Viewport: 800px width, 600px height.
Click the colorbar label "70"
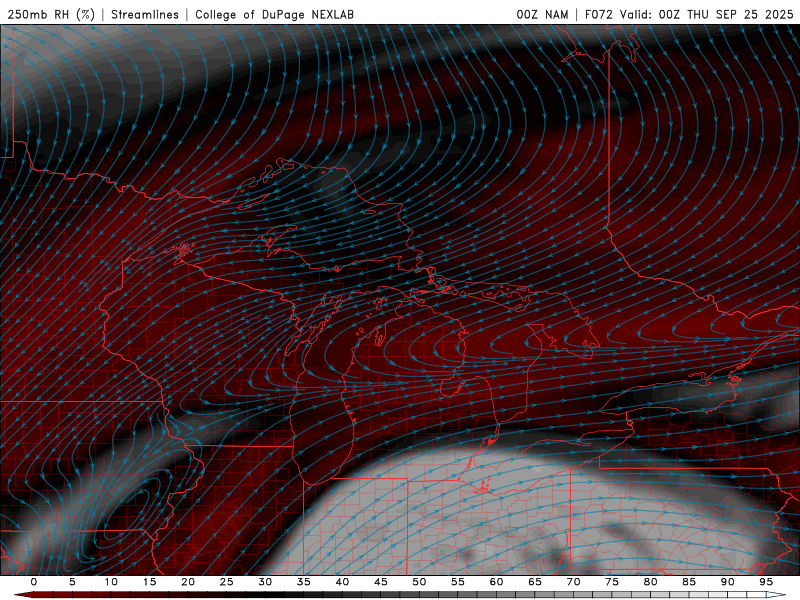coord(573,582)
